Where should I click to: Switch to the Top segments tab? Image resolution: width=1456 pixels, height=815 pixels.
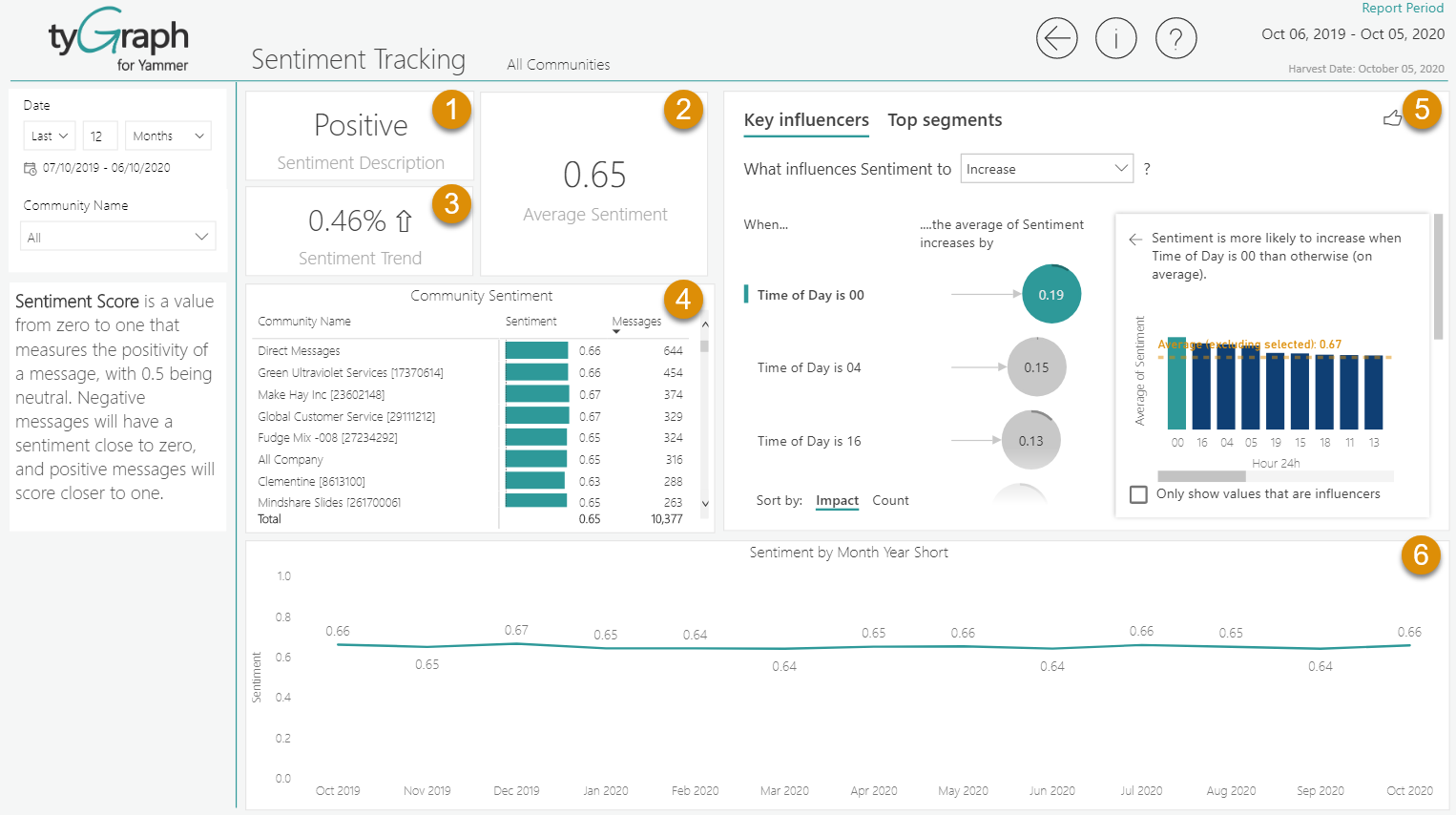coord(945,120)
